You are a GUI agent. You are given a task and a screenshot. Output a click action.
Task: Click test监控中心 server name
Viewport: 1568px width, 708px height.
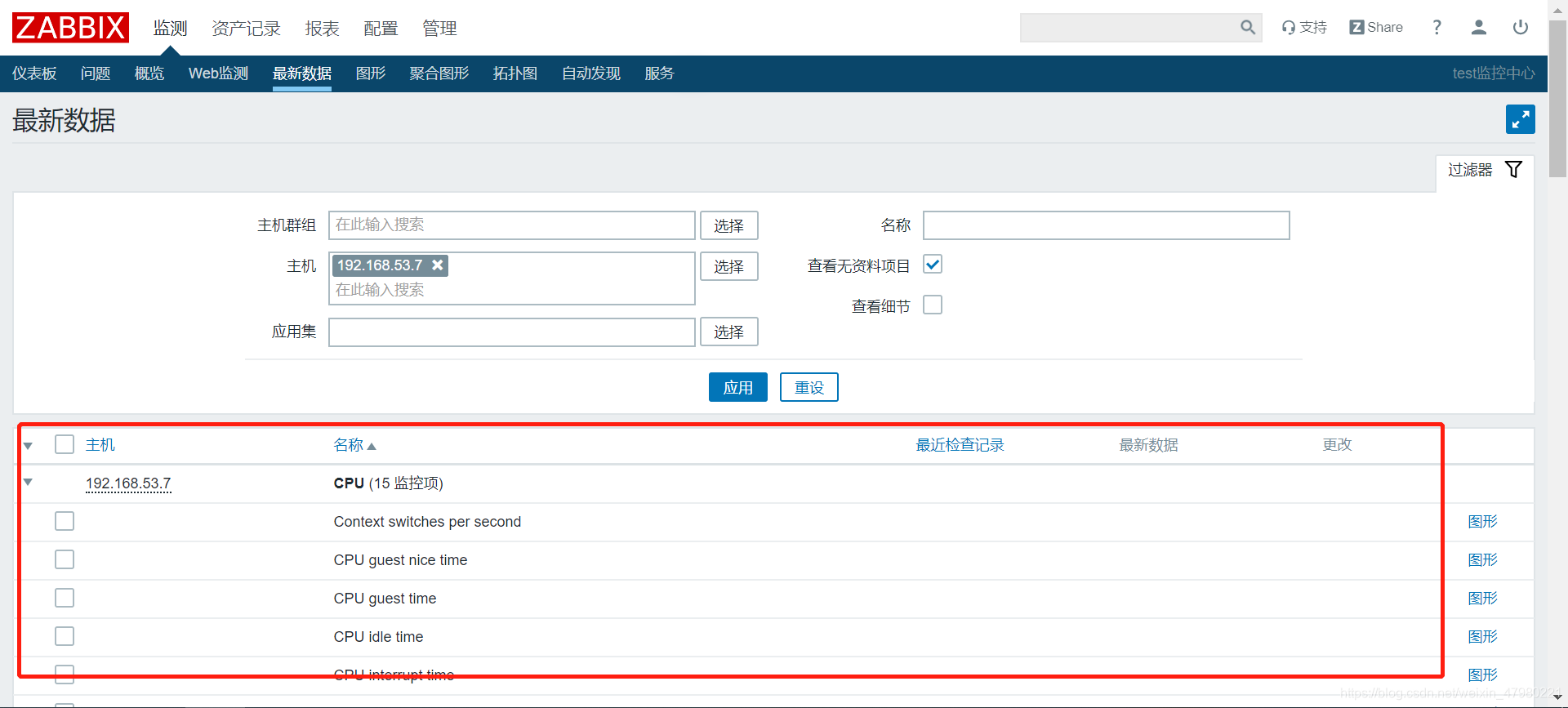click(x=1493, y=73)
